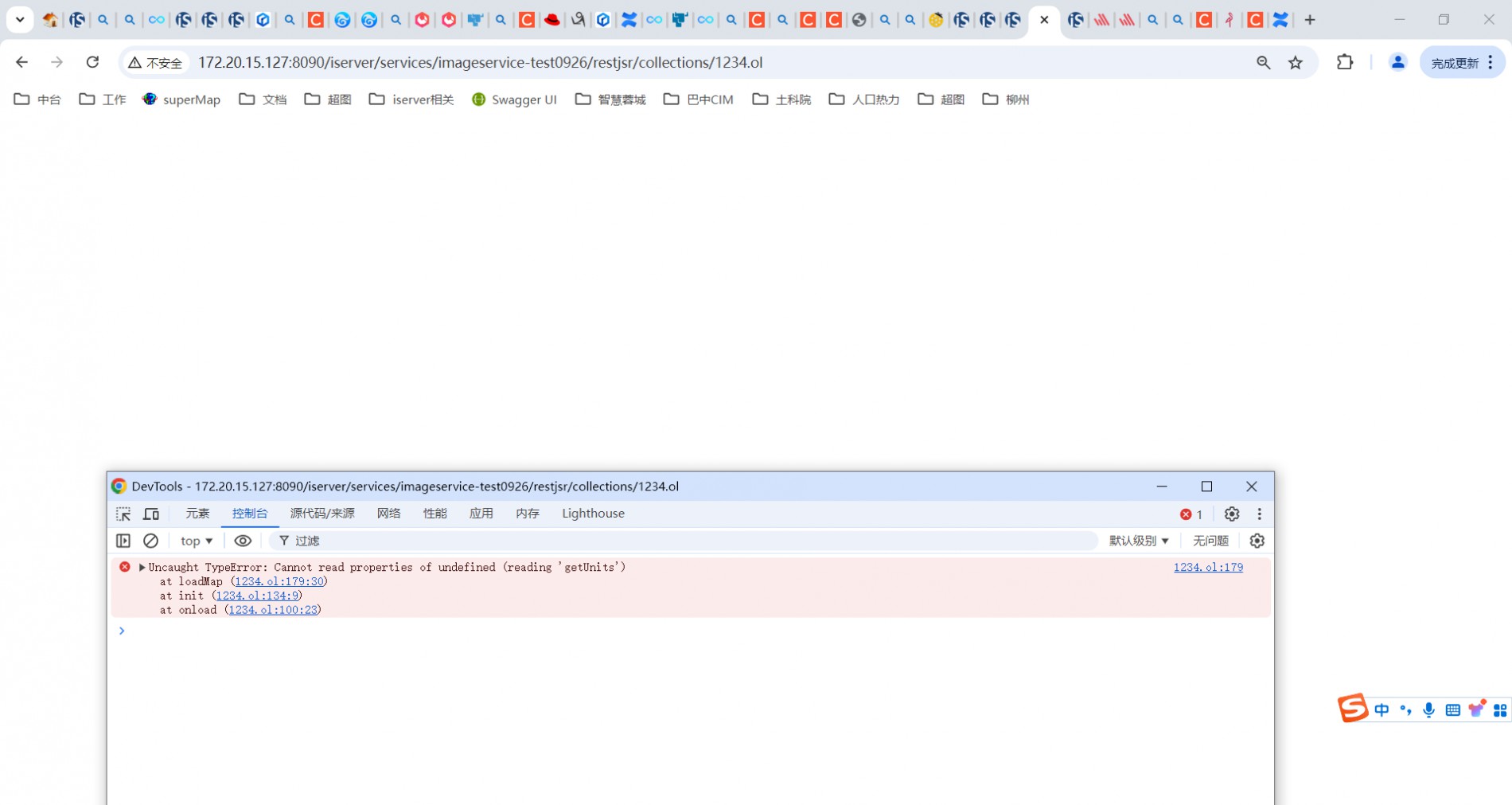Open the superMap bookmark
This screenshot has width=1512, height=805.
point(181,100)
